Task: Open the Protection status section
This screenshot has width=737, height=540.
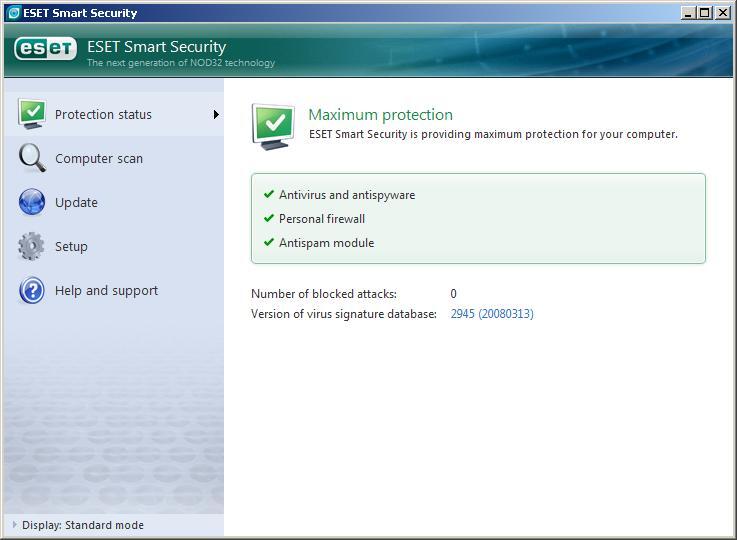Action: pos(114,114)
